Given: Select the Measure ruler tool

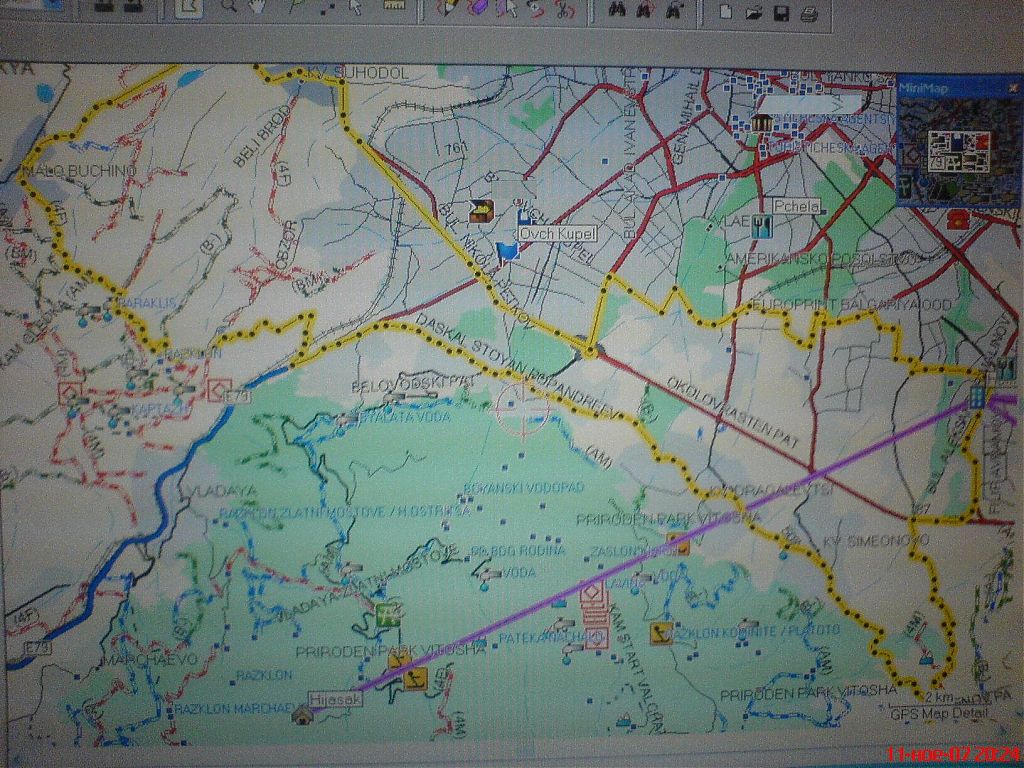Looking at the screenshot, I should tap(394, 6).
